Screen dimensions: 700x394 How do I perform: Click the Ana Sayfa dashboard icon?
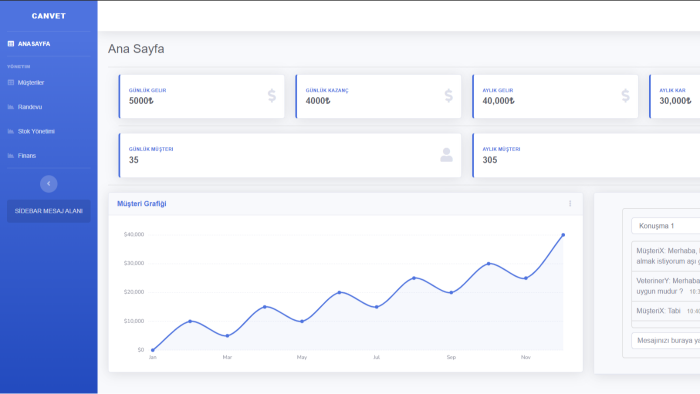[11, 44]
